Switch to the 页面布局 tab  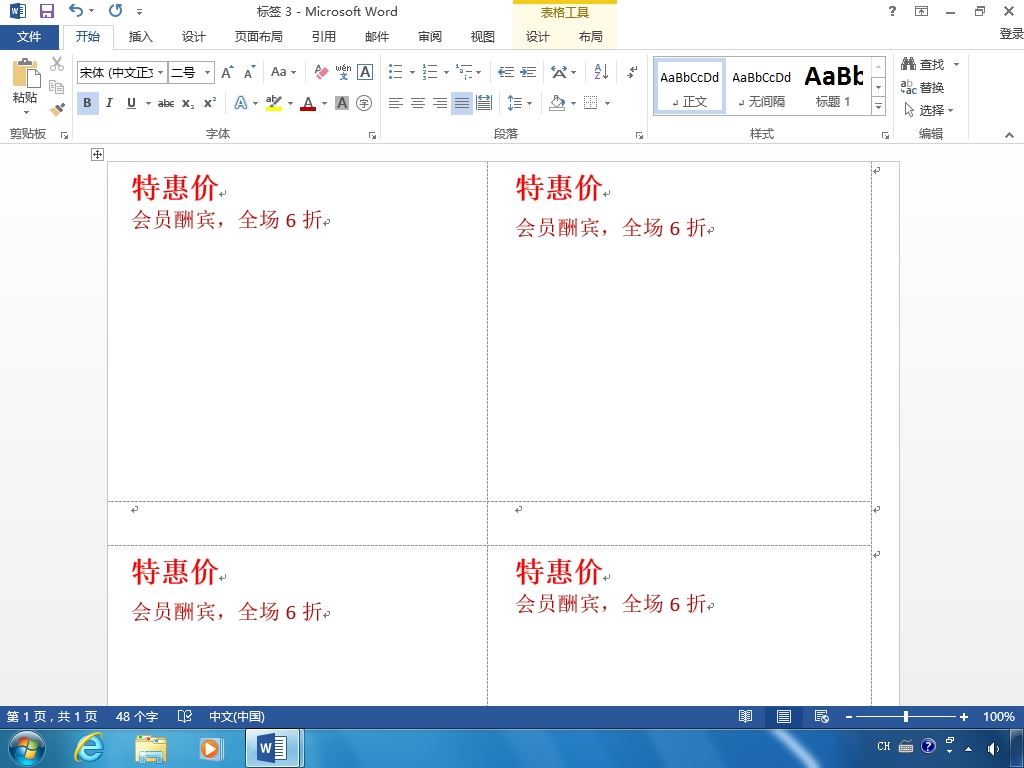(x=259, y=37)
